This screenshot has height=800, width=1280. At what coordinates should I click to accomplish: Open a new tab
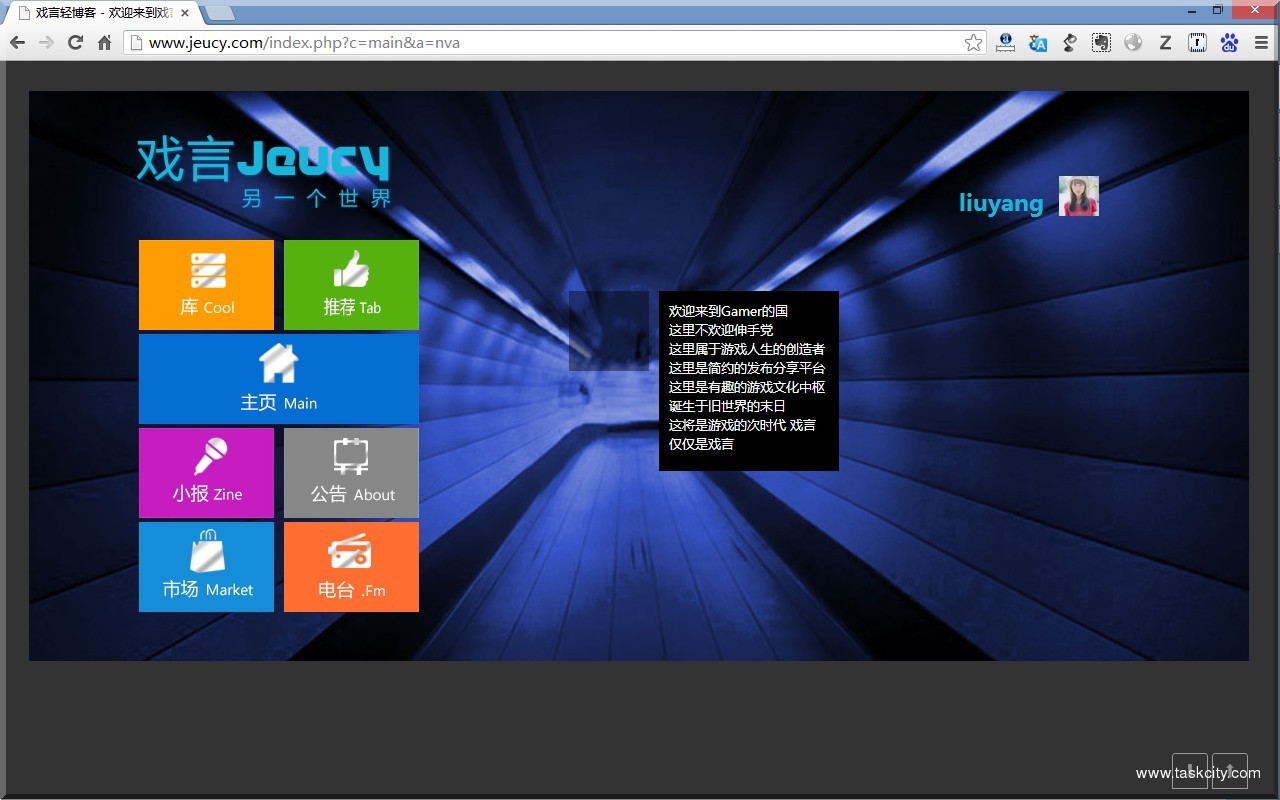220,13
